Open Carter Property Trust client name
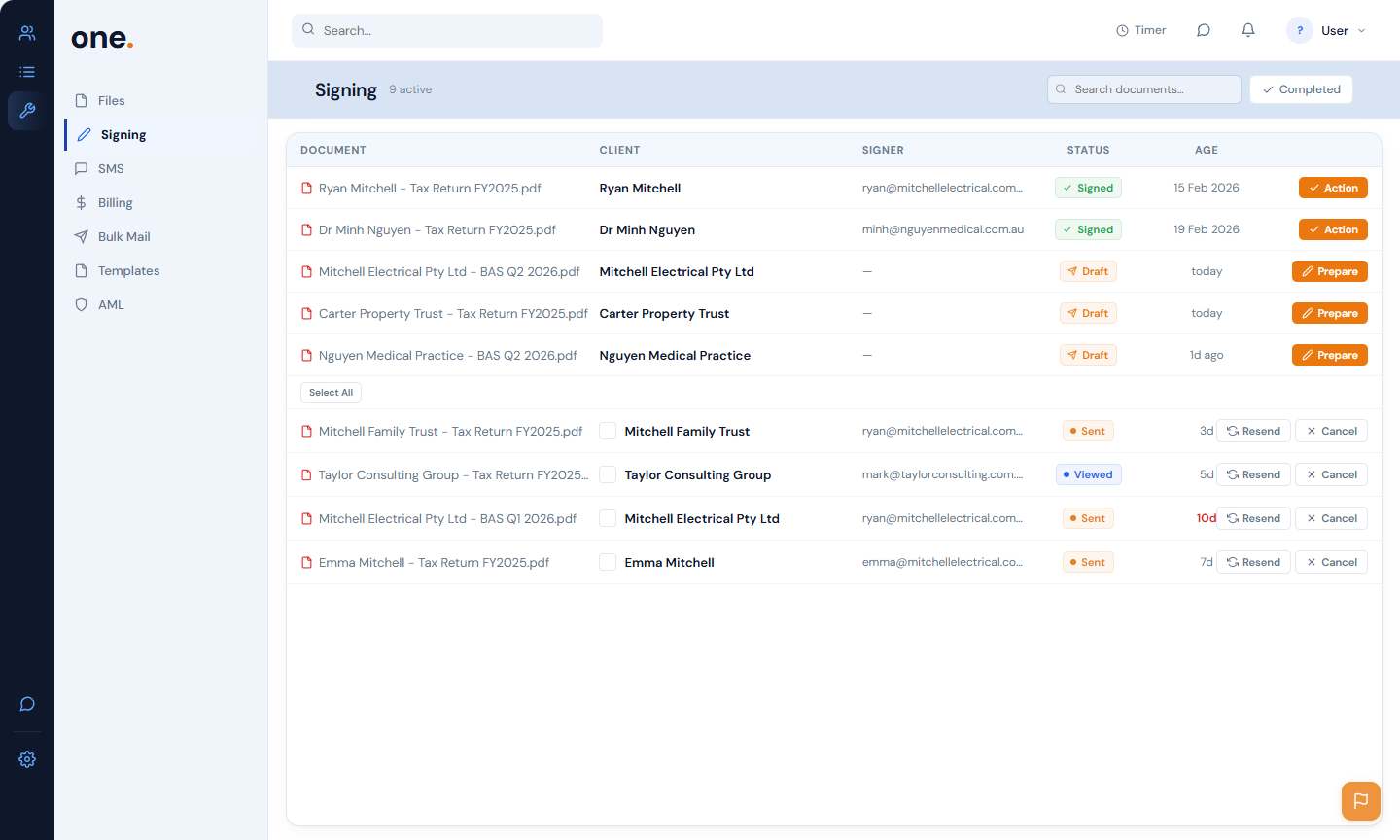Image resolution: width=1400 pixels, height=840 pixels. point(664,314)
